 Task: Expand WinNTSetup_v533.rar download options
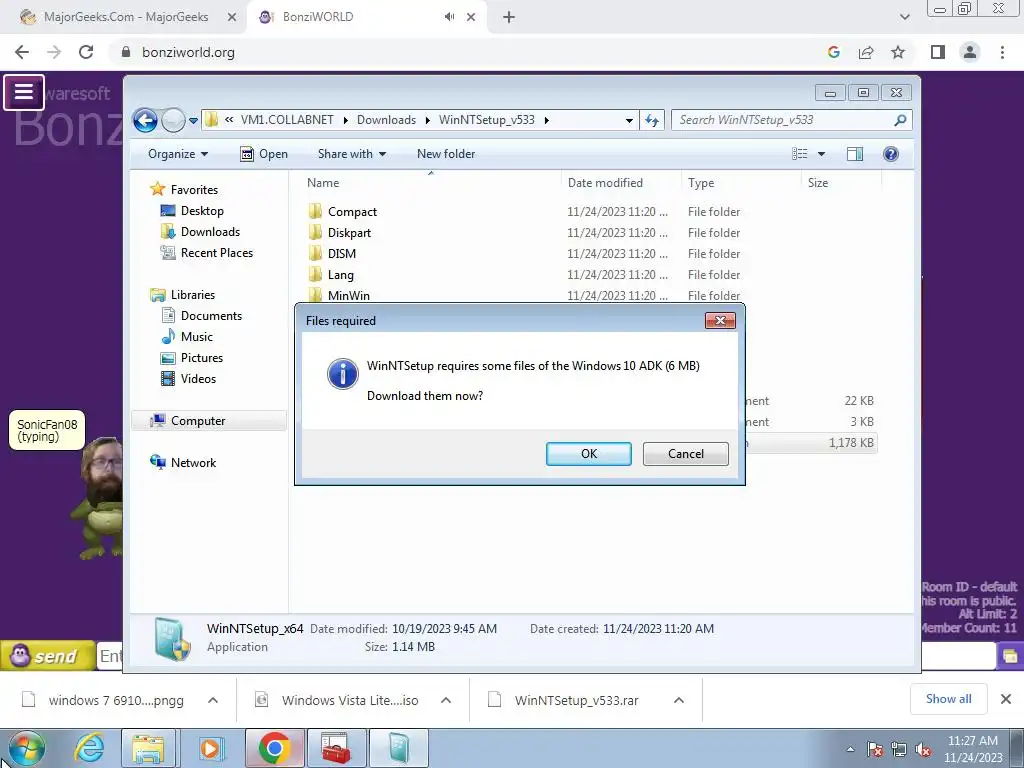pyautogui.click(x=679, y=700)
